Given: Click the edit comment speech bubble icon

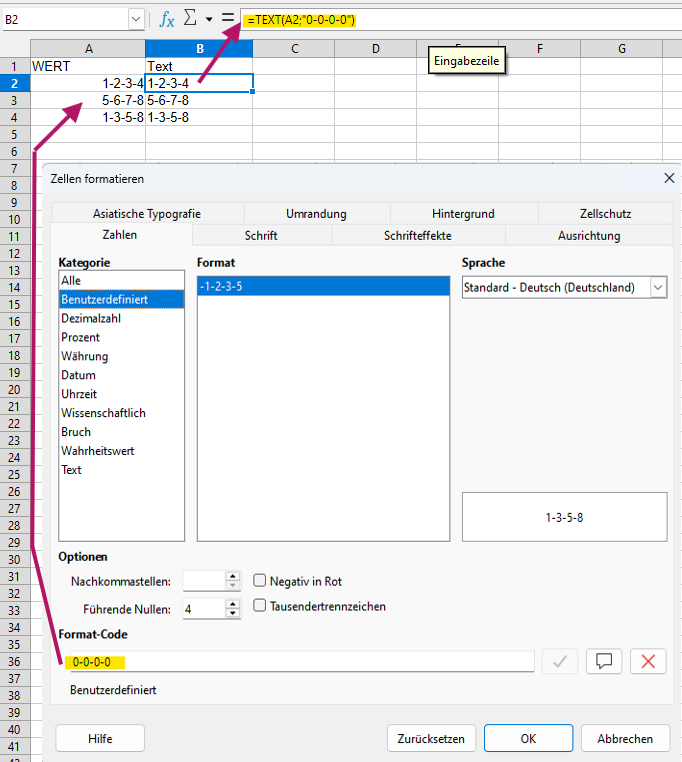Looking at the screenshot, I should coord(604,661).
